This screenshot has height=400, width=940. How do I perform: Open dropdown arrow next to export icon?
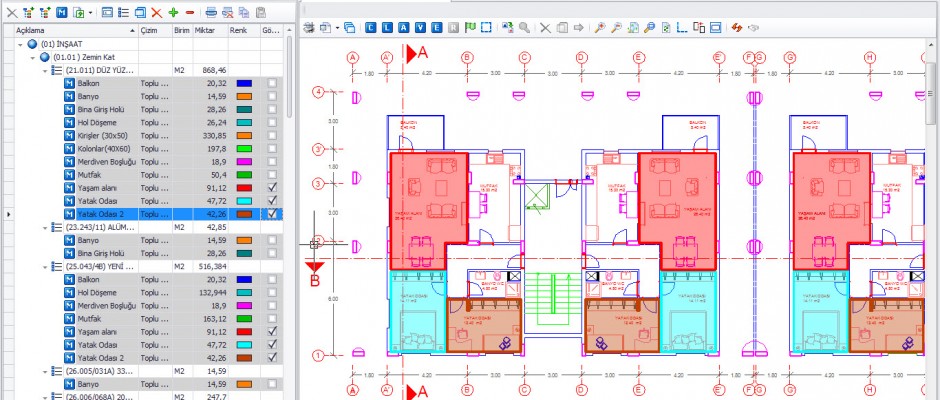coord(91,13)
